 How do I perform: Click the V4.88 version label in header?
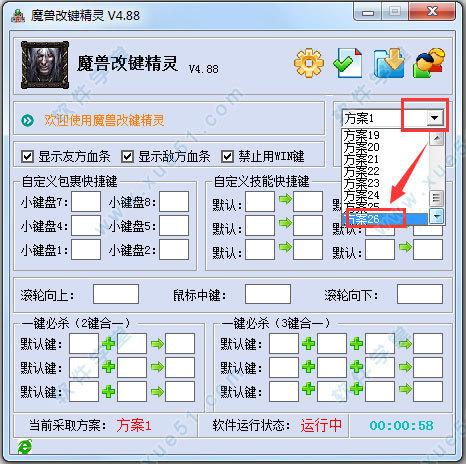[x=203, y=69]
